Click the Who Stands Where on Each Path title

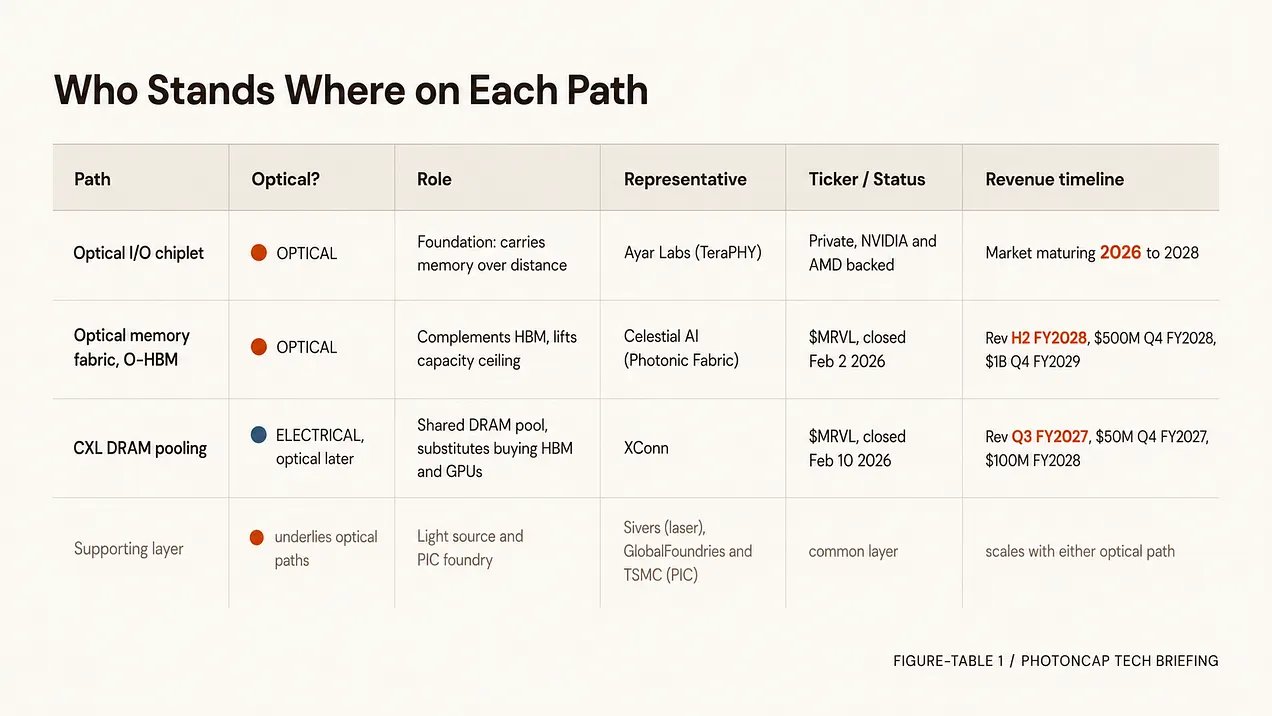(351, 91)
